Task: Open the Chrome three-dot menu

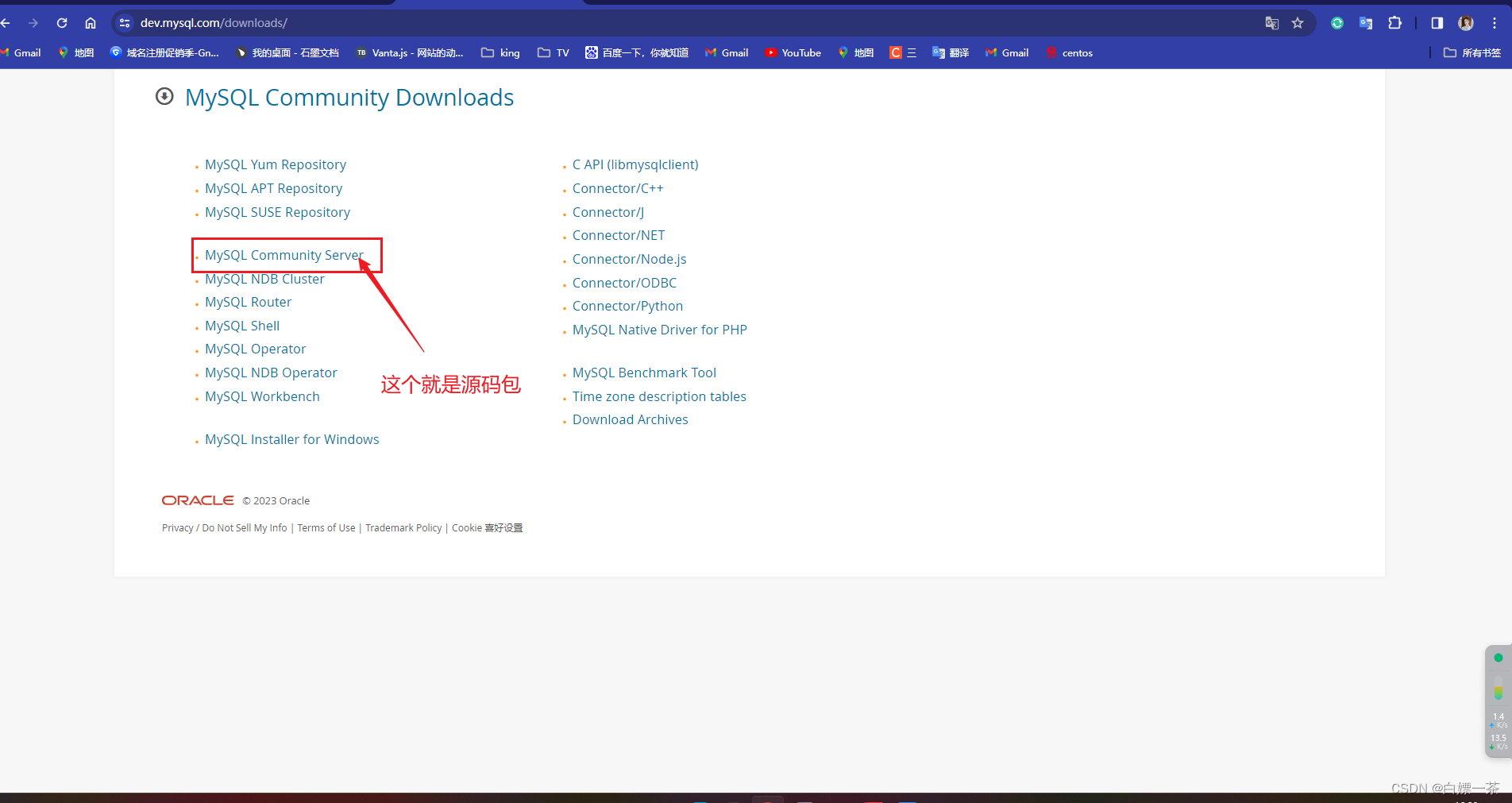Action: tap(1495, 23)
